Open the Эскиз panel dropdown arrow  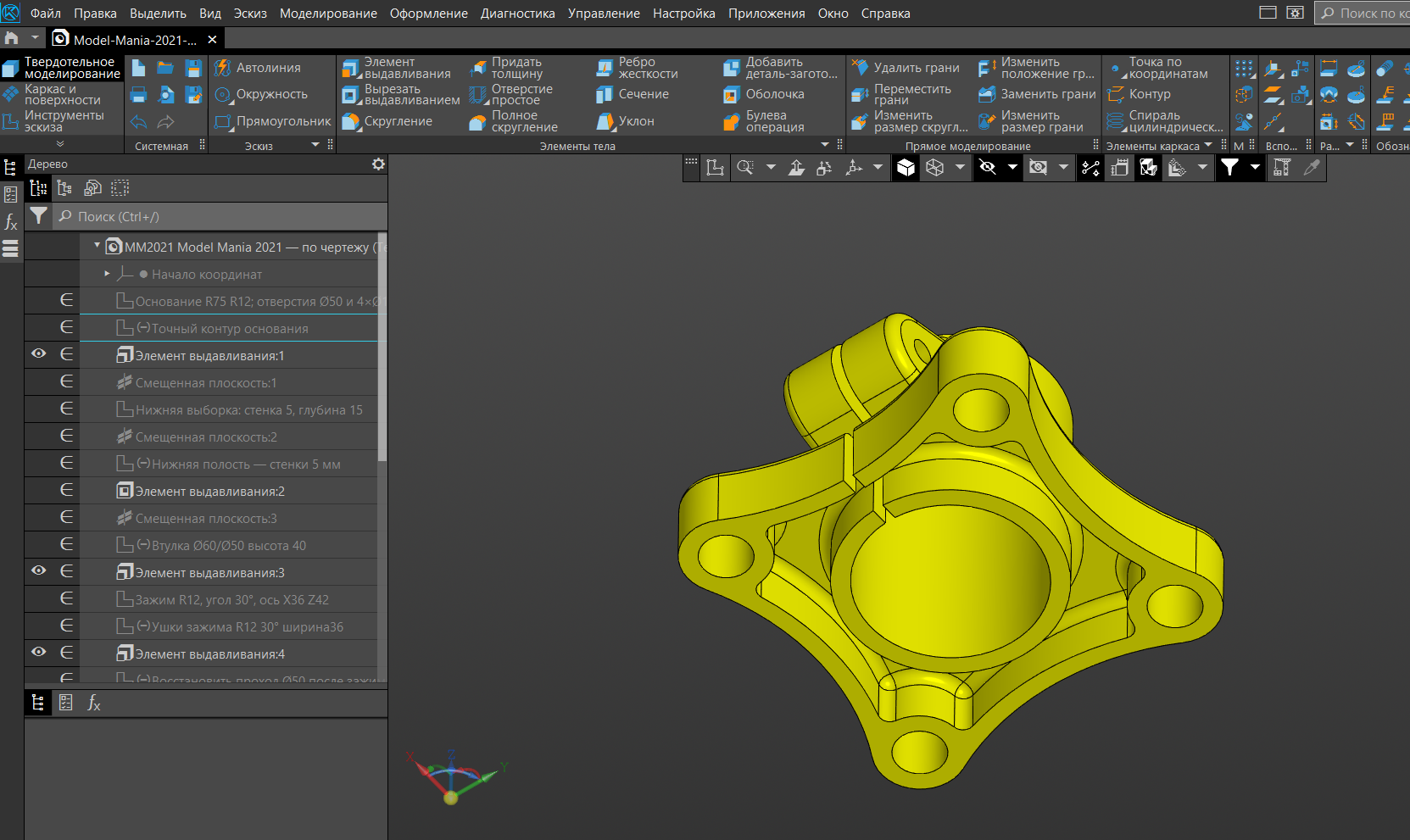pyautogui.click(x=316, y=145)
